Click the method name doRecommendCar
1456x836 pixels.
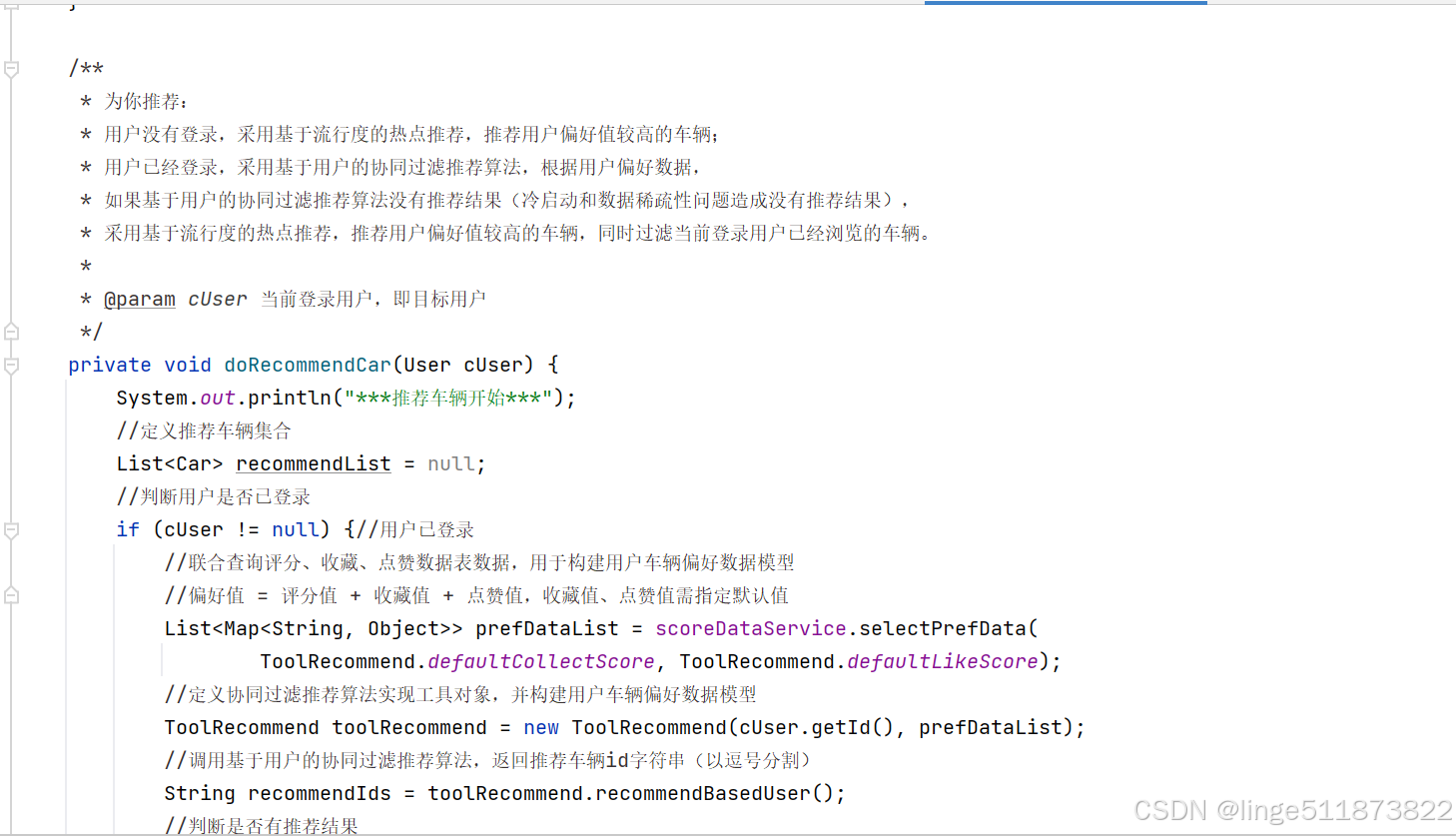pyautogui.click(x=308, y=365)
